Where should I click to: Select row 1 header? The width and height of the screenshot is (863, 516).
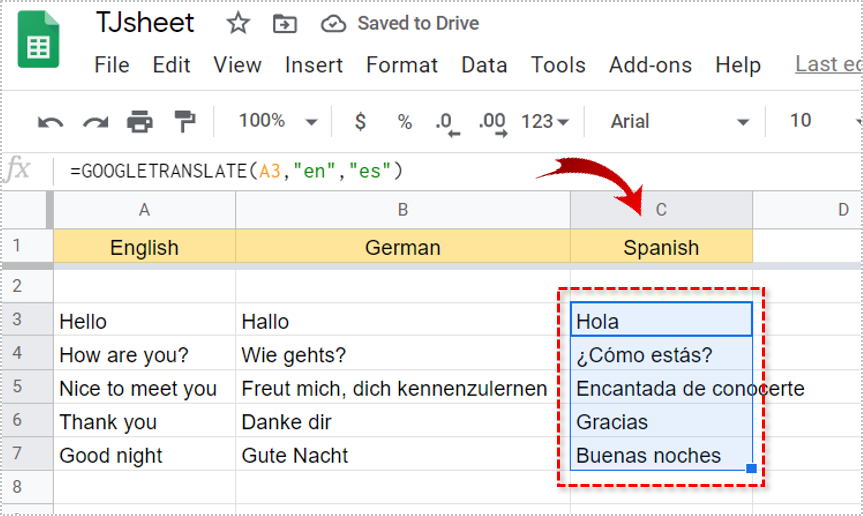(x=26, y=246)
